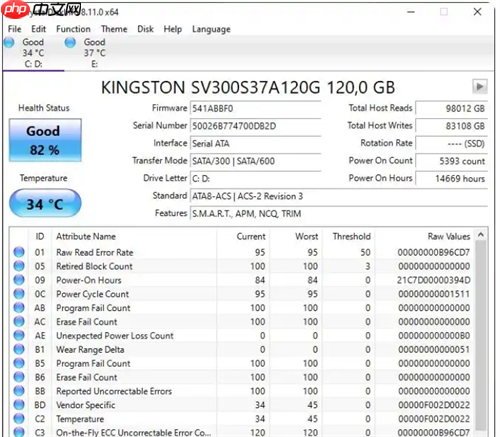Click the Firmware field 541ABBF0
Screen dimensions: 500x437
click(x=255, y=108)
